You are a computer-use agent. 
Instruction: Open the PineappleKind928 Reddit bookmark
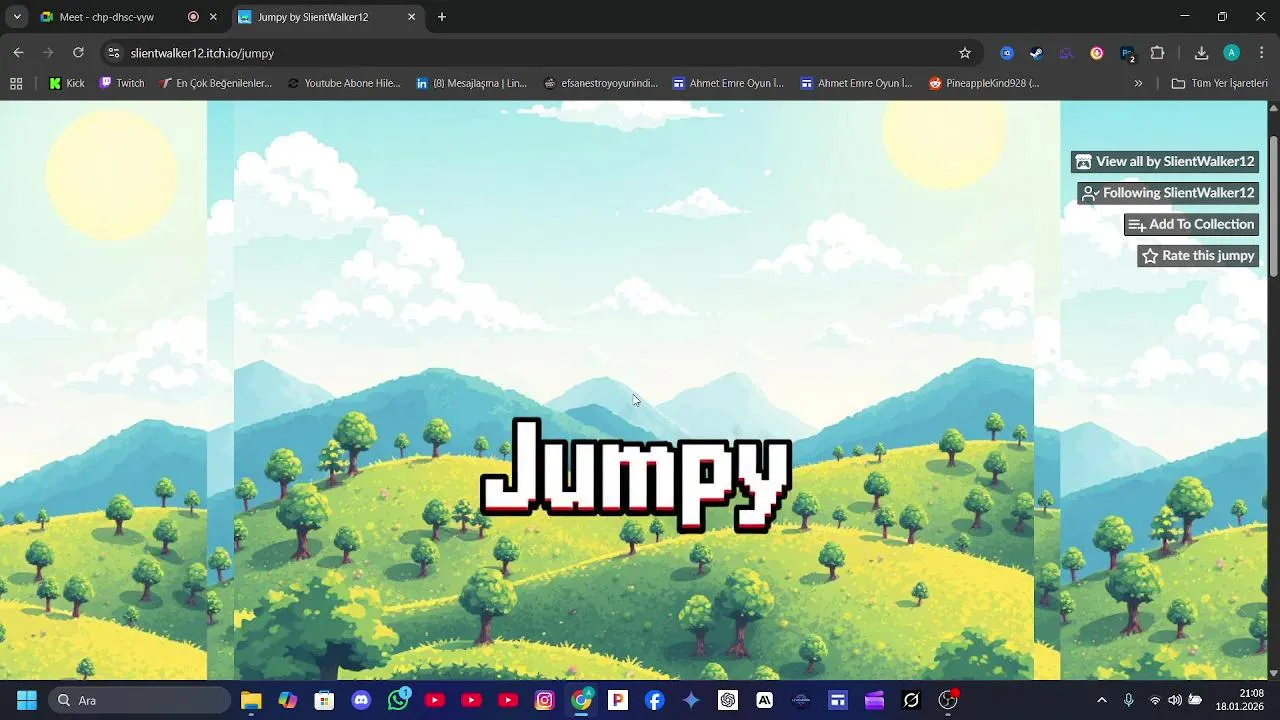point(984,84)
